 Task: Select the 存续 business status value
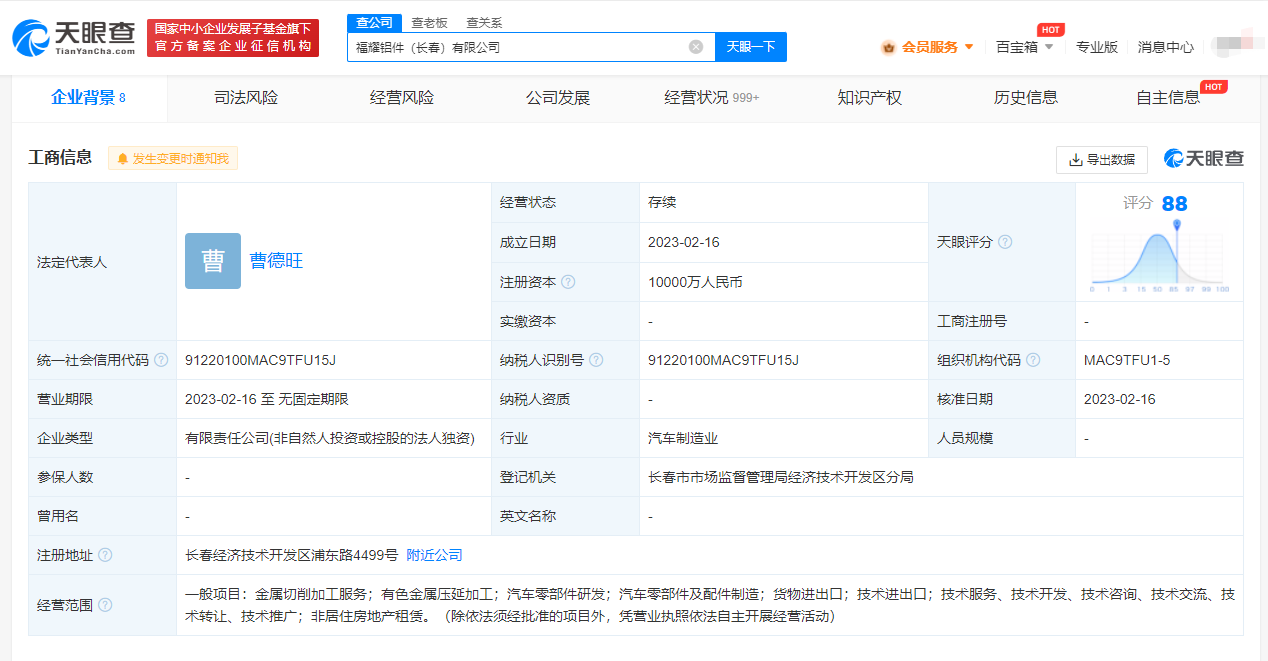[662, 202]
